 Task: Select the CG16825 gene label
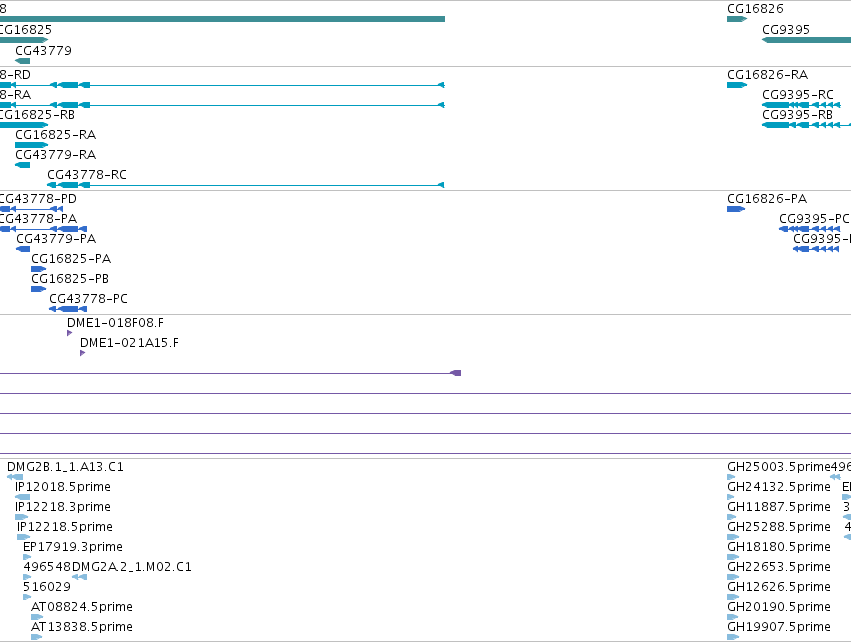(x=26, y=29)
